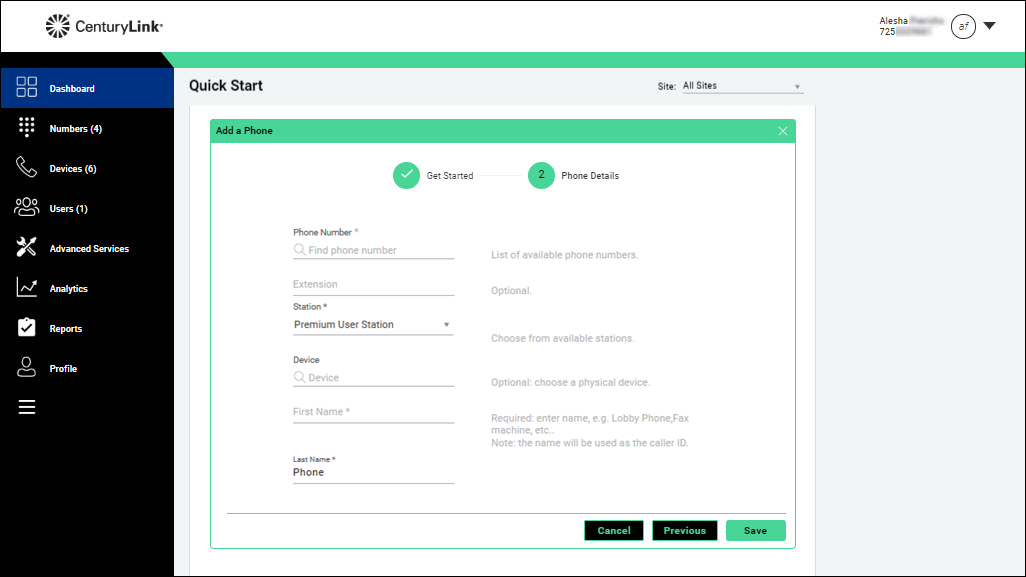Focus the Find phone number field
The width and height of the screenshot is (1026, 577).
[378, 251]
